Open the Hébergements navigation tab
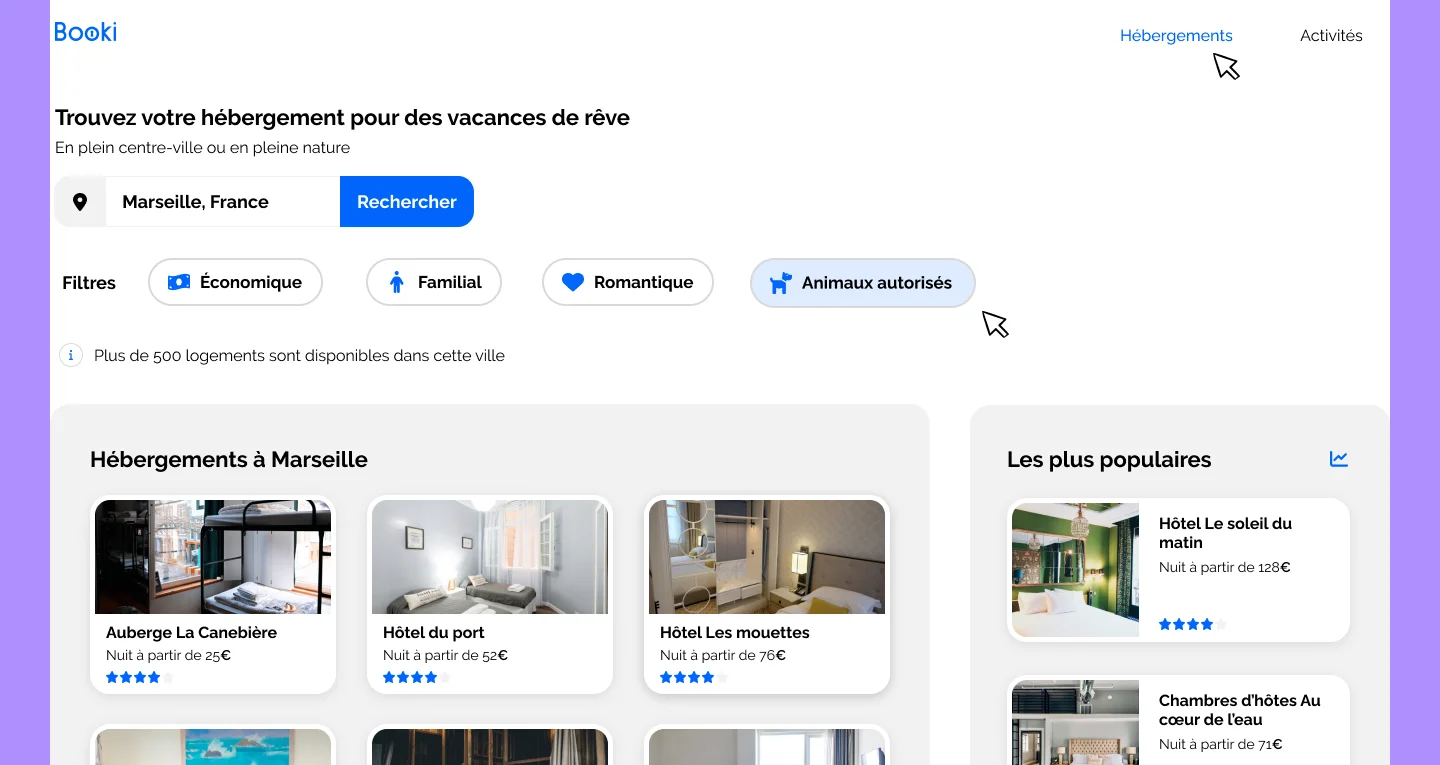 (x=1176, y=36)
